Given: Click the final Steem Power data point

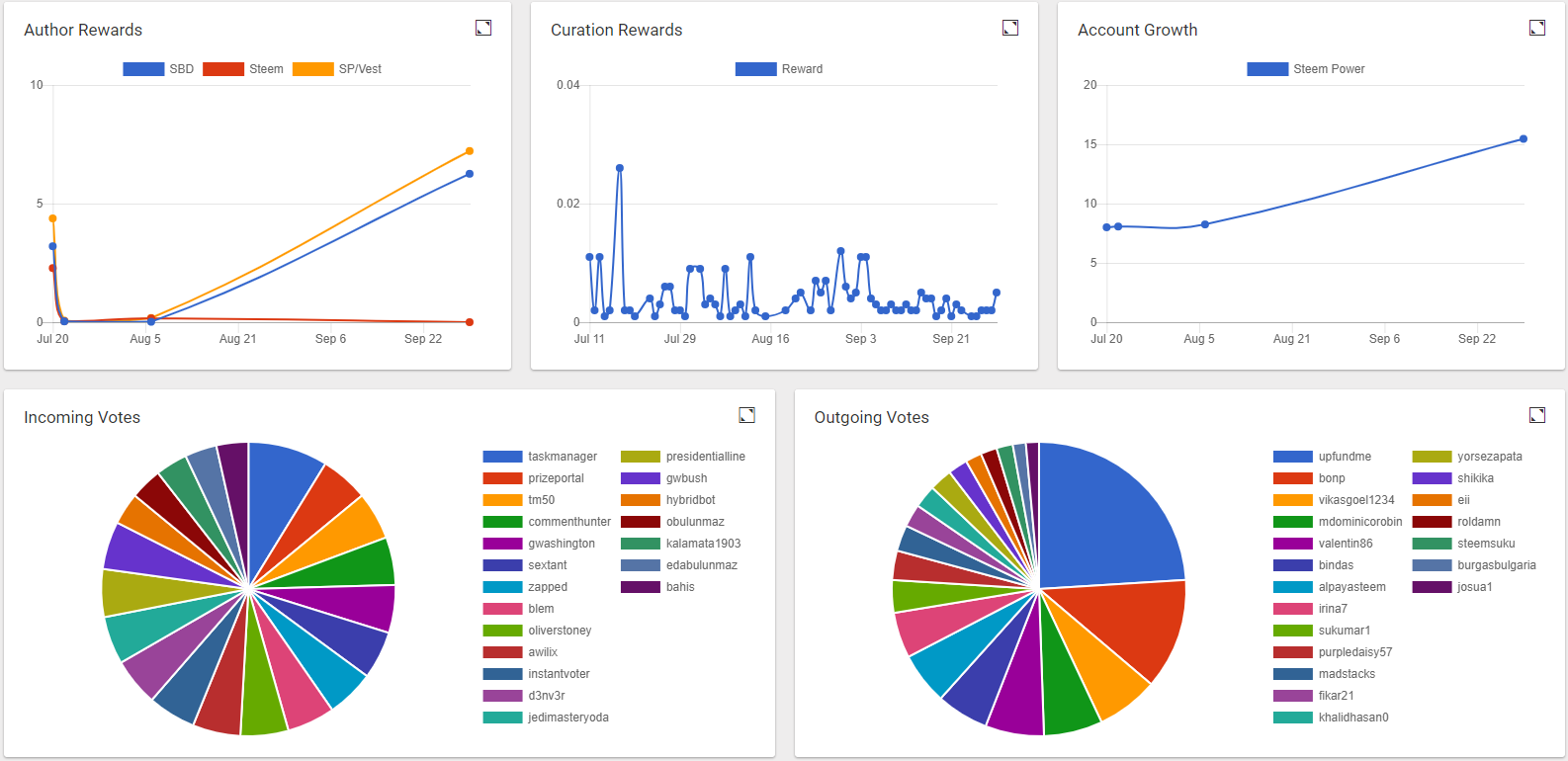Looking at the screenshot, I should pyautogui.click(x=1524, y=139).
